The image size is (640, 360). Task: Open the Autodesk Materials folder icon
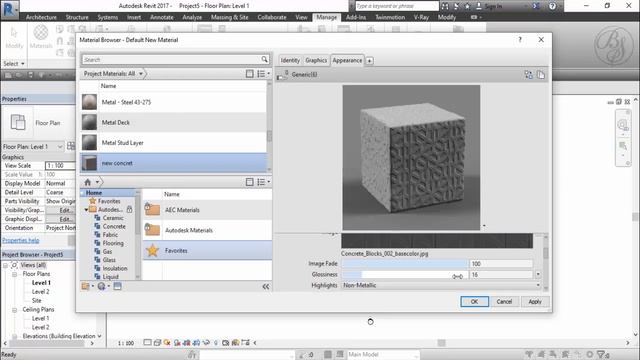coord(152,230)
